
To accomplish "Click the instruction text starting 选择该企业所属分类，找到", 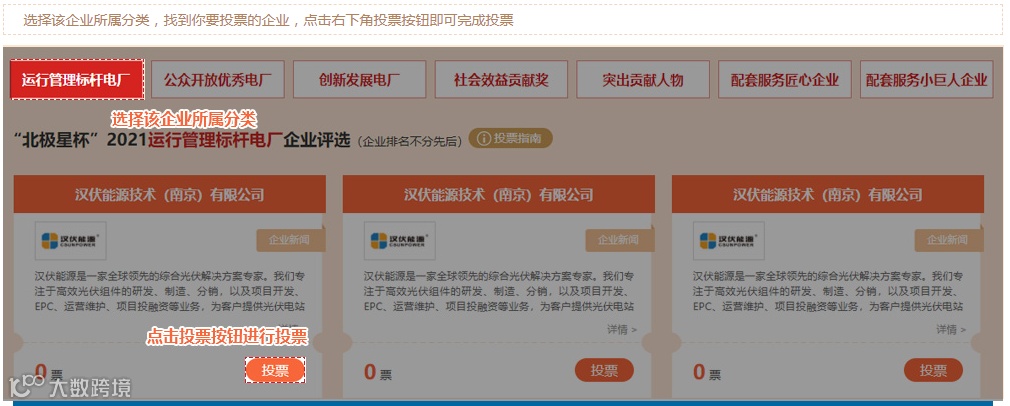I will coord(268,20).
